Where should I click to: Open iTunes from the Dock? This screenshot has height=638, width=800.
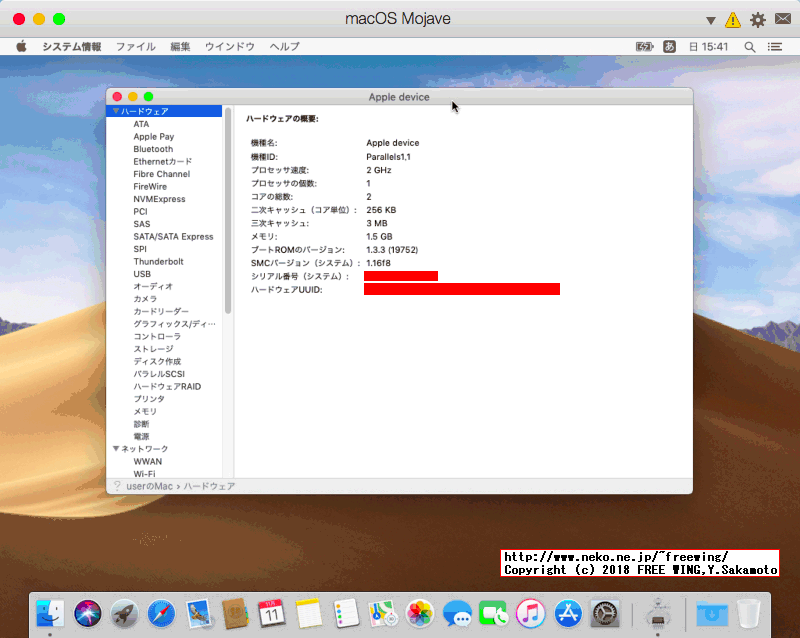point(530,613)
